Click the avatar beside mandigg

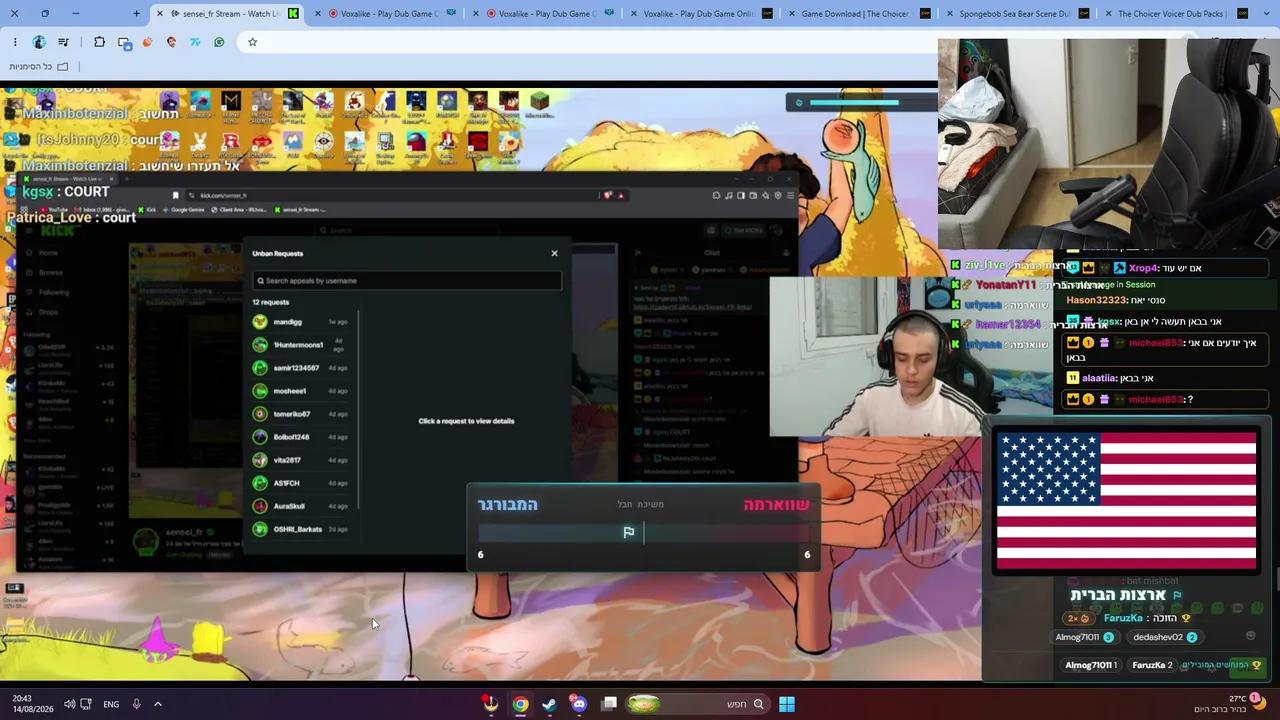click(x=260, y=322)
